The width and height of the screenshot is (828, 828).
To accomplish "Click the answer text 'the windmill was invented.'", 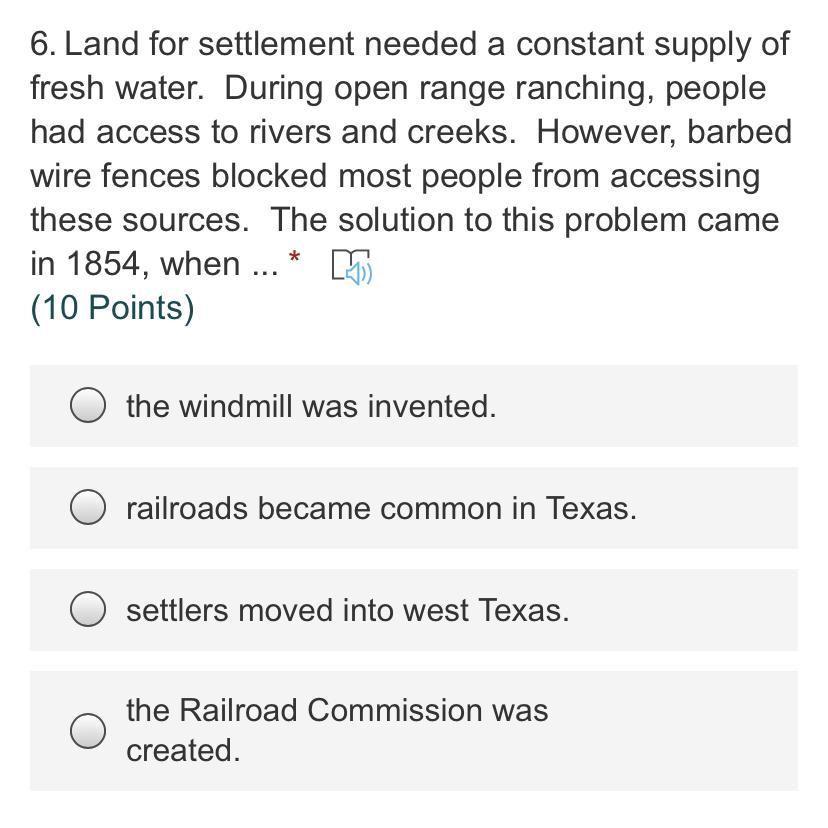I will click(310, 406).
